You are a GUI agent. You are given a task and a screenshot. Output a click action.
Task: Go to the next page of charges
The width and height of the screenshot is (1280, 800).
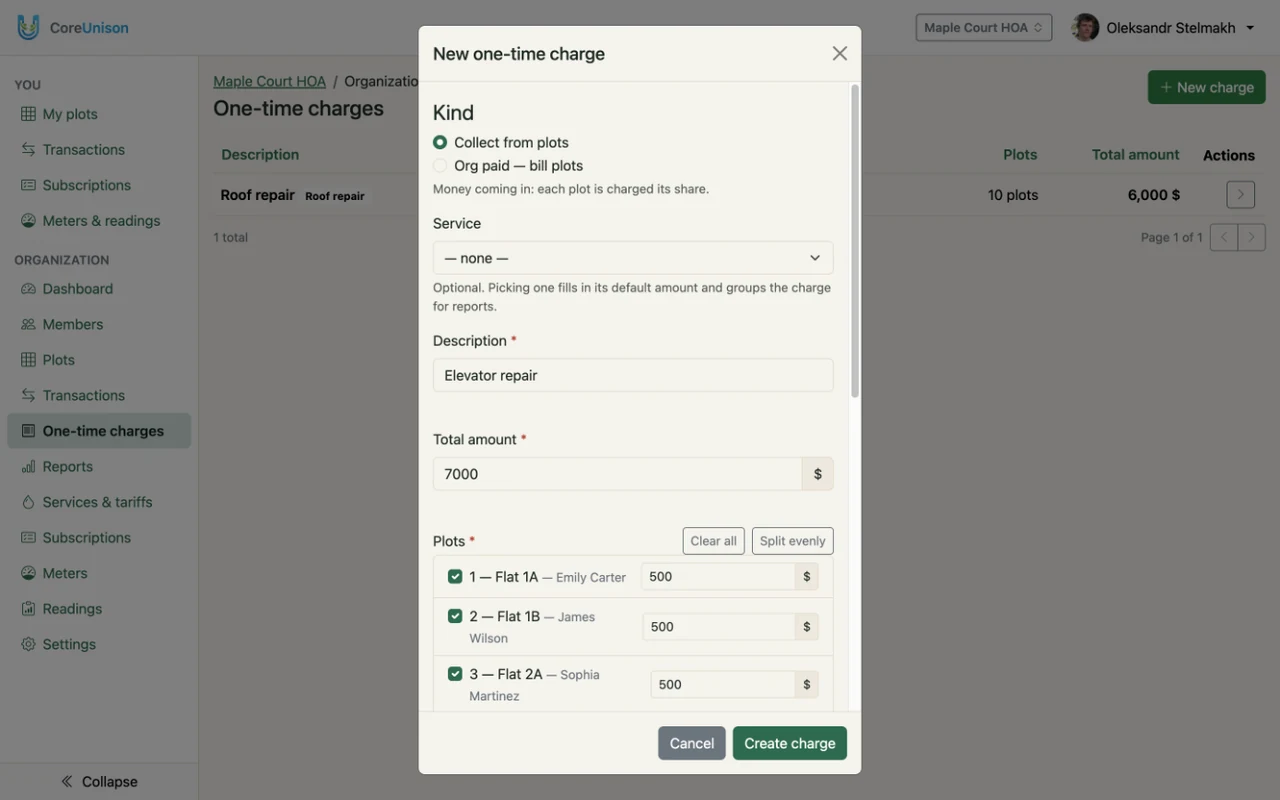1252,237
